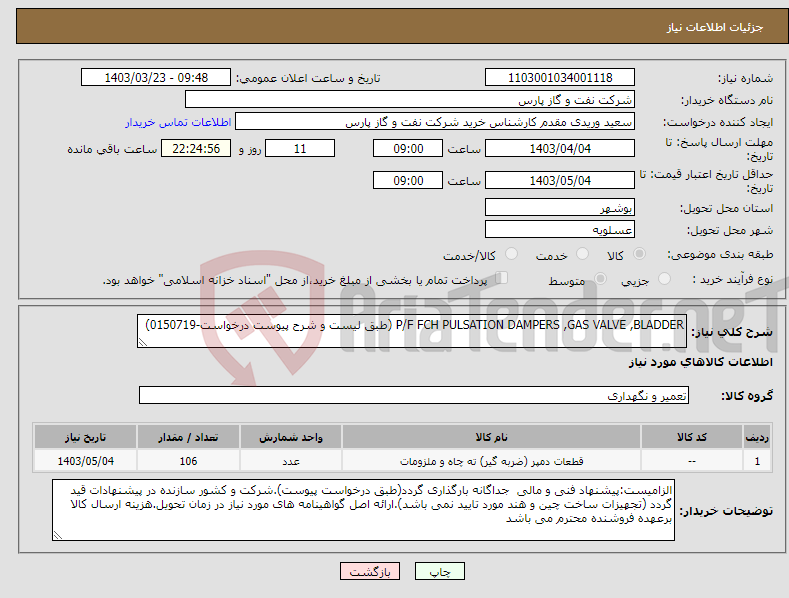Click the resize handle of buyer notes textarea

click(58, 535)
